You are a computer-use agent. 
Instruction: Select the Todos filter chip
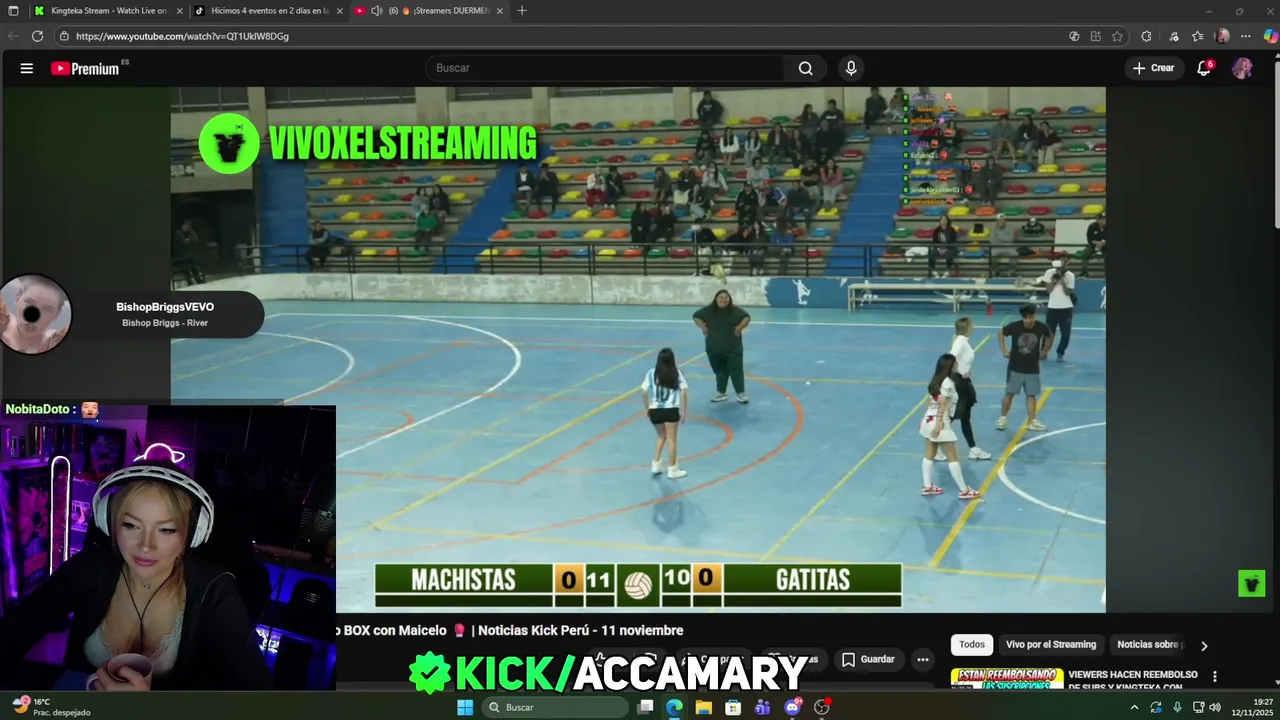point(972,645)
